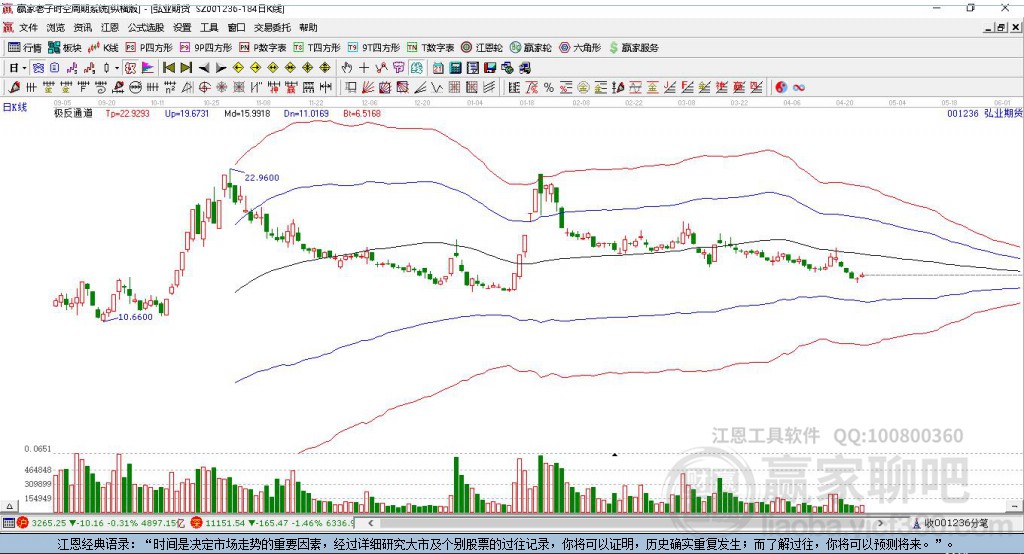Click the 深 index indicator in status bar
This screenshot has width=1024, height=554.
(196, 523)
